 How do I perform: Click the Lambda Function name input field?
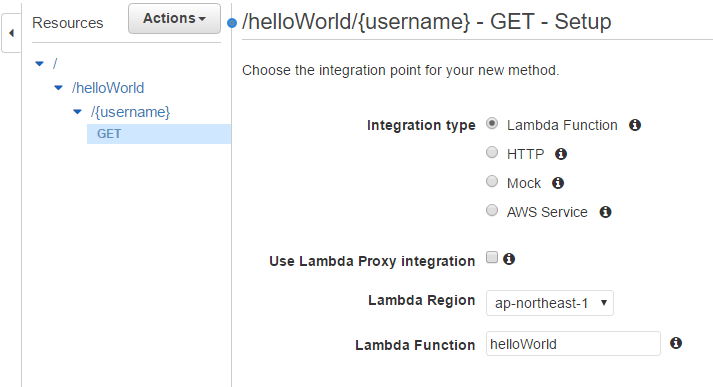(x=573, y=344)
